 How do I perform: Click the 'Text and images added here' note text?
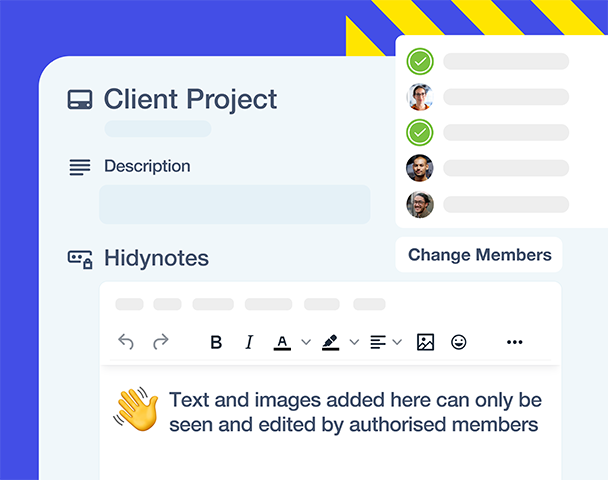coord(355,412)
